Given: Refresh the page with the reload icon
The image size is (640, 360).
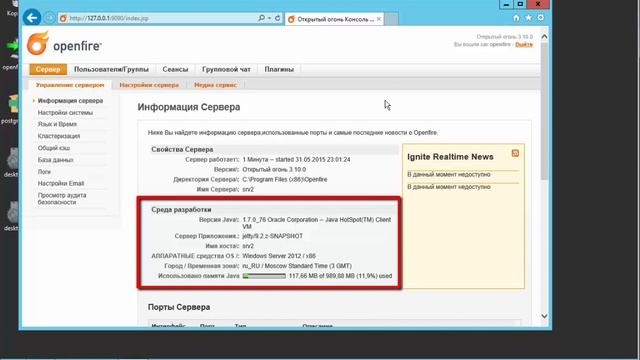Looking at the screenshot, I should click(x=278, y=18).
